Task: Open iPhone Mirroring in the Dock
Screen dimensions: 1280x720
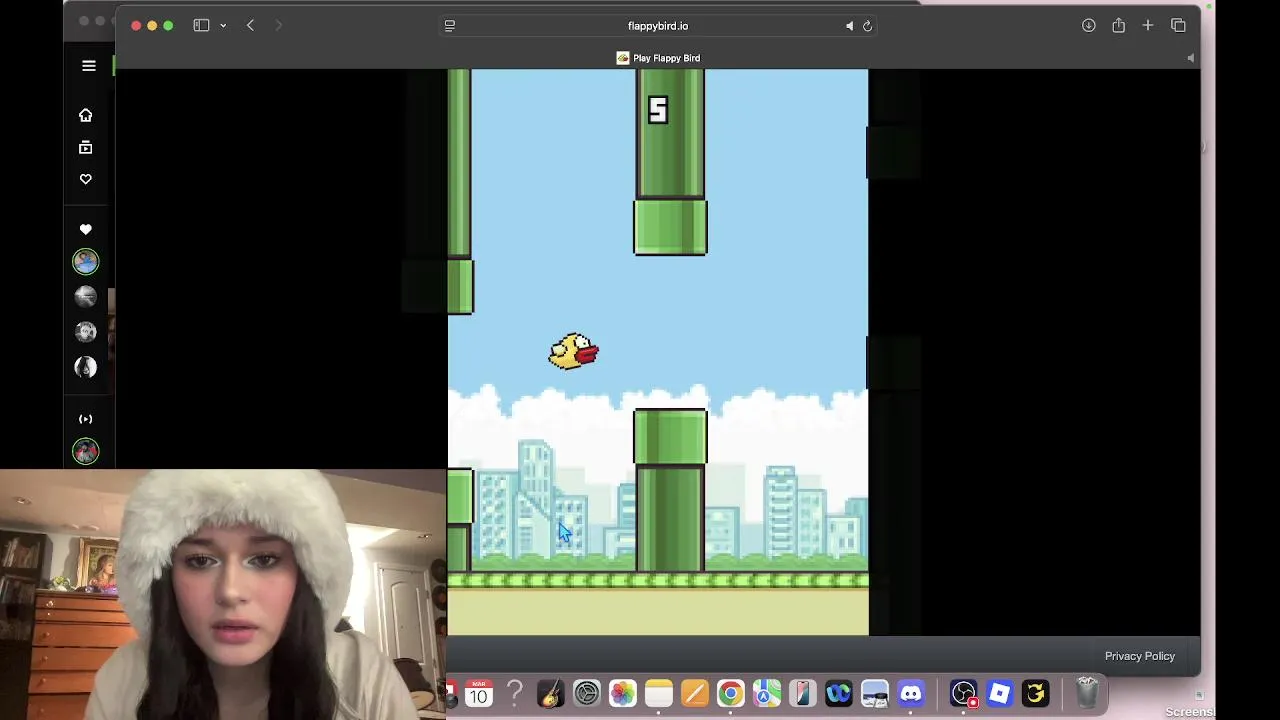Action: point(802,693)
